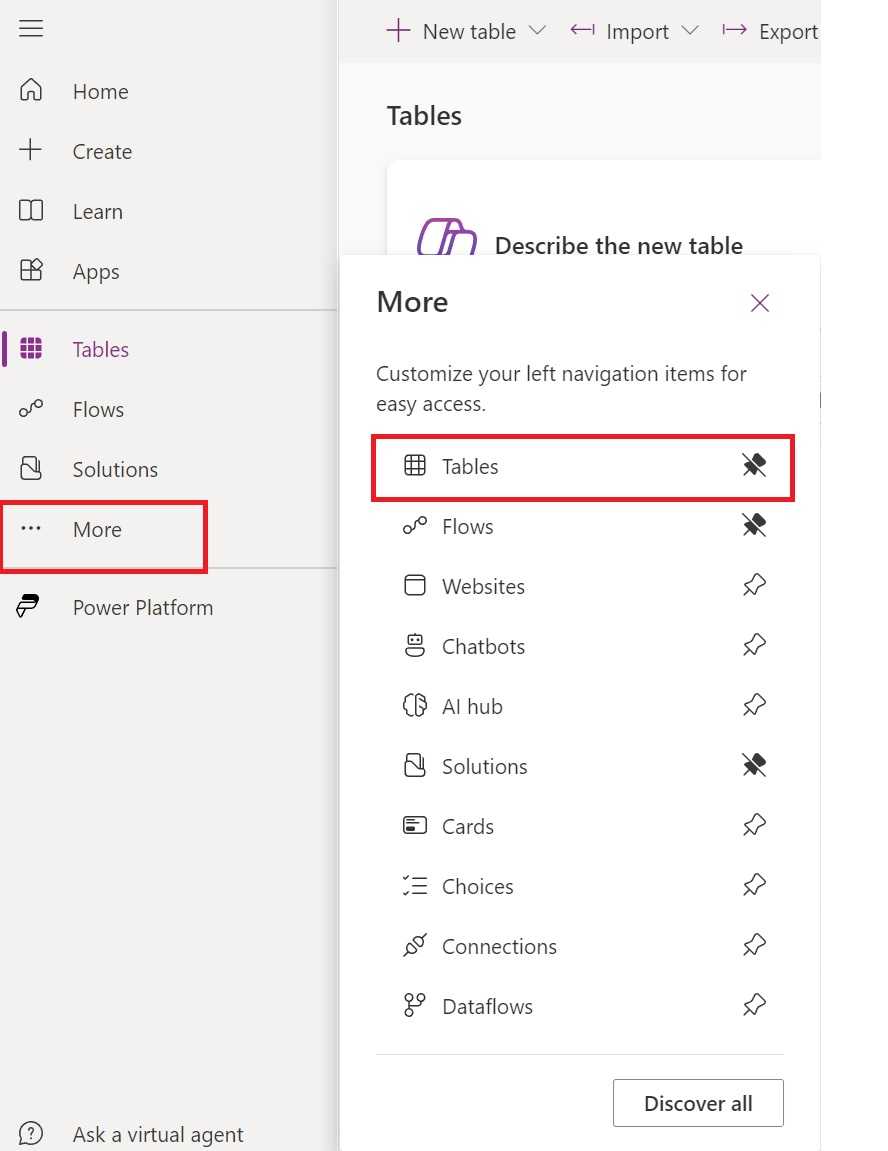Click the Cards icon in More panel
Viewport: 888px width, 1151px height.
click(415, 825)
